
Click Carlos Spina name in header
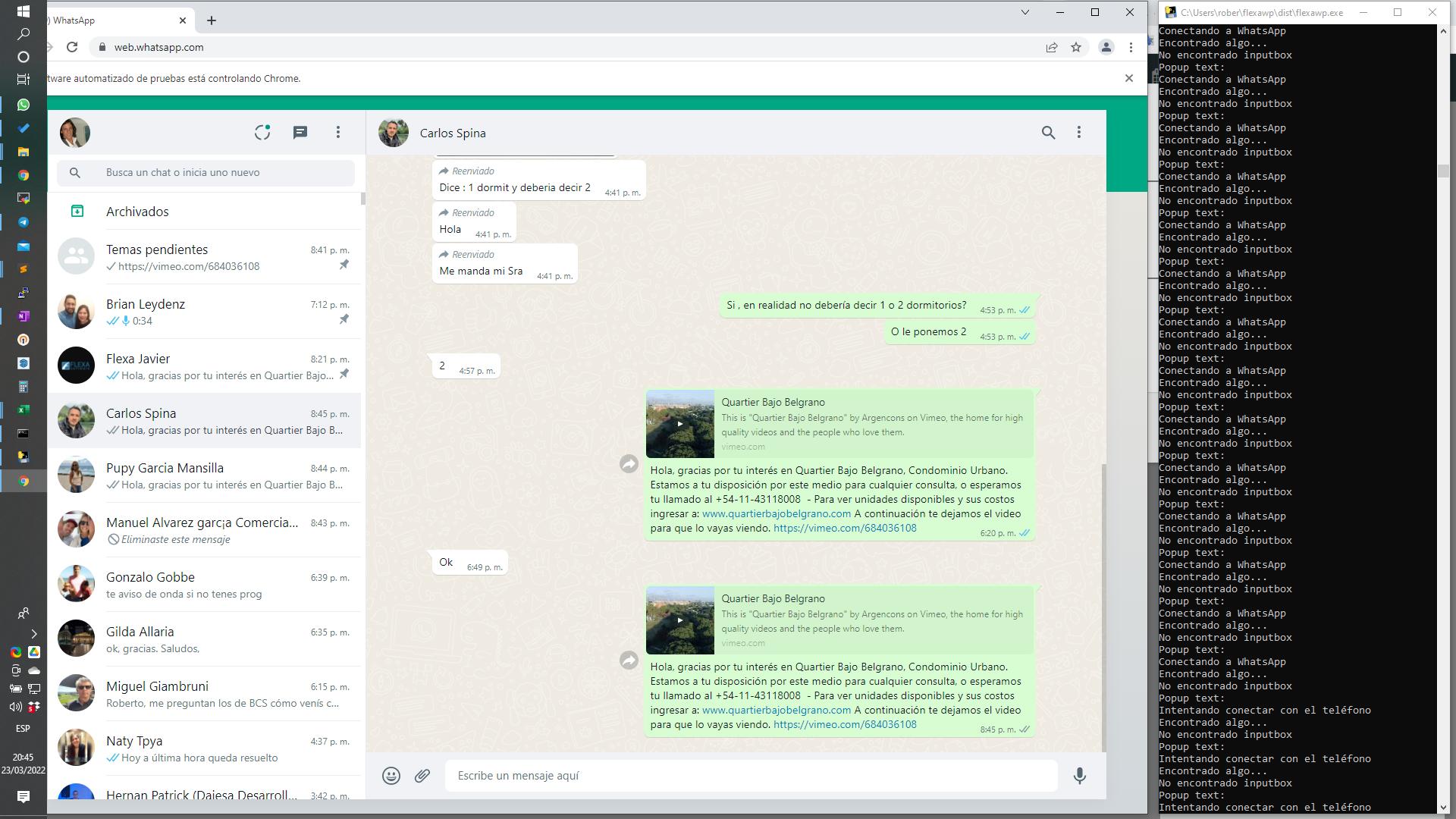click(x=453, y=133)
